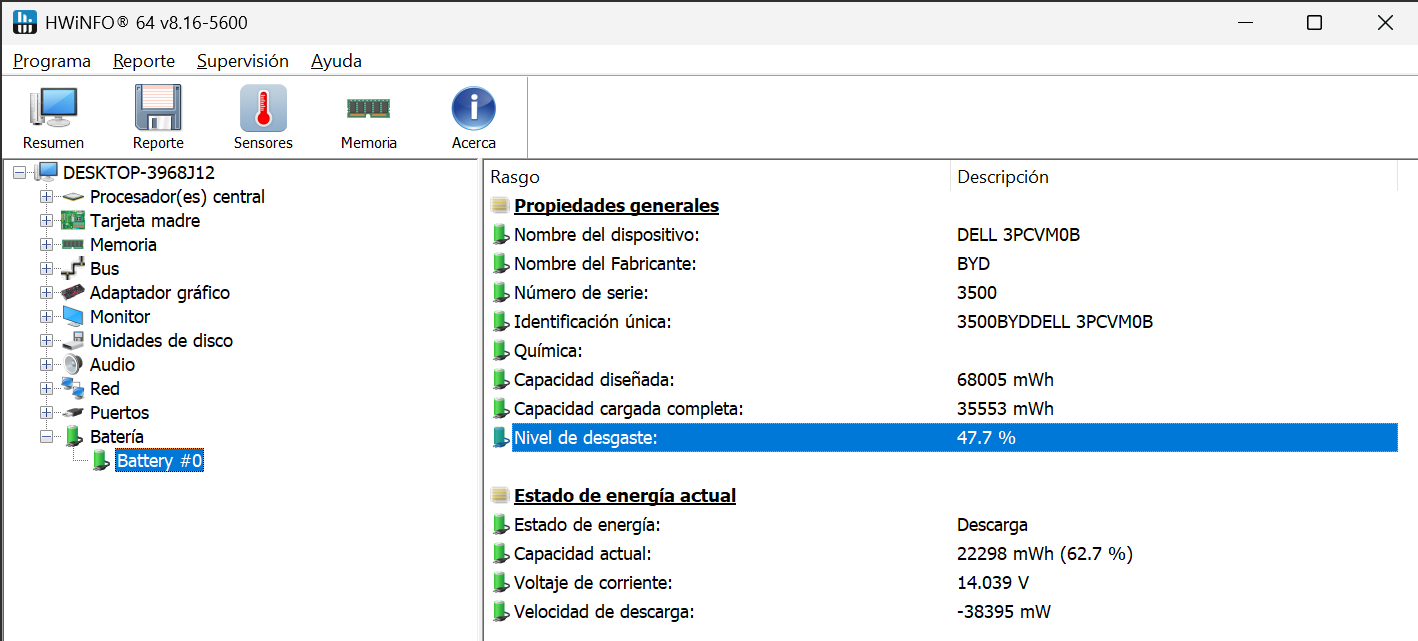Open the Supervisión menu
This screenshot has height=641, width=1418.
click(x=242, y=61)
